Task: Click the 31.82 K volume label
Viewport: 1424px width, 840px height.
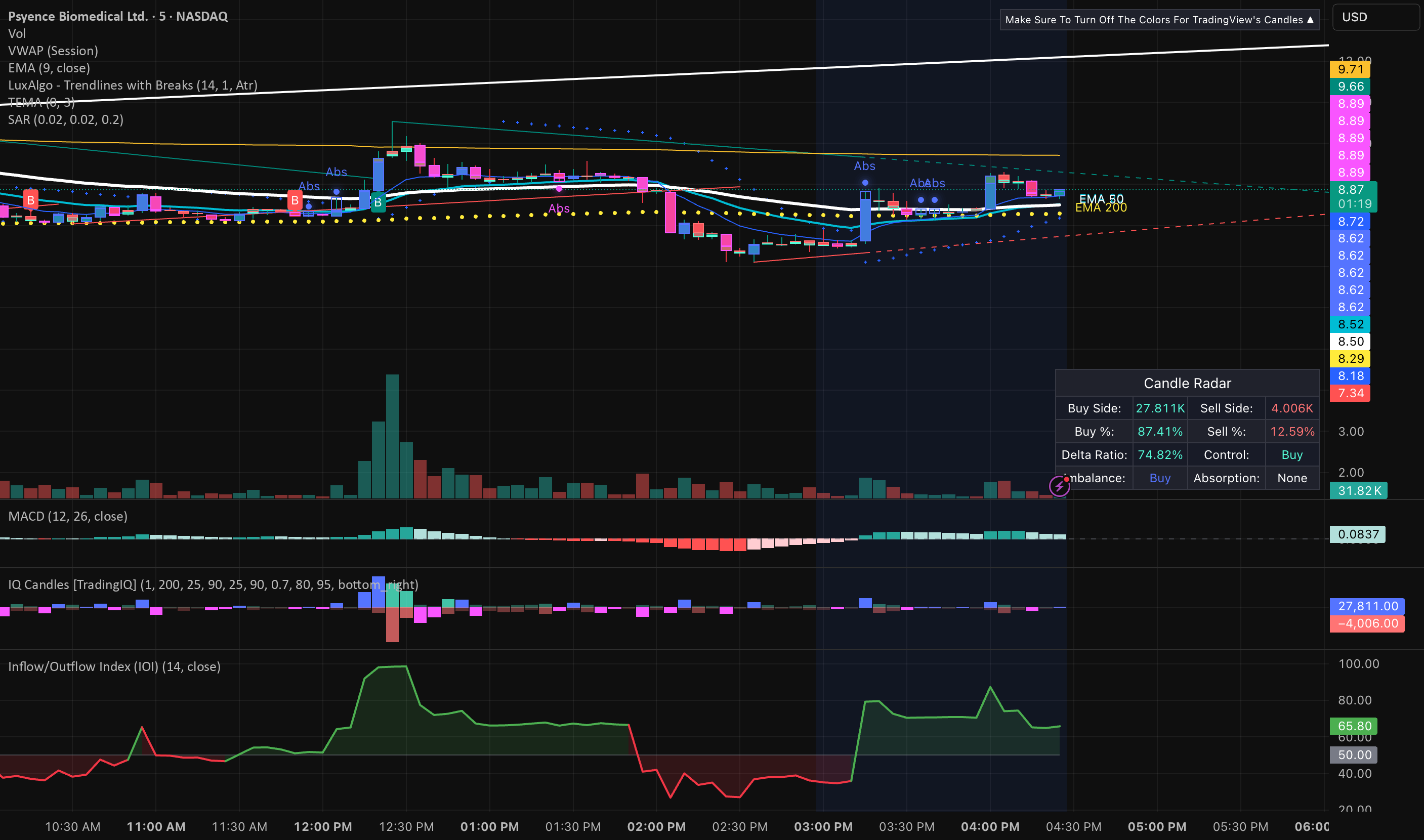Action: pos(1358,490)
